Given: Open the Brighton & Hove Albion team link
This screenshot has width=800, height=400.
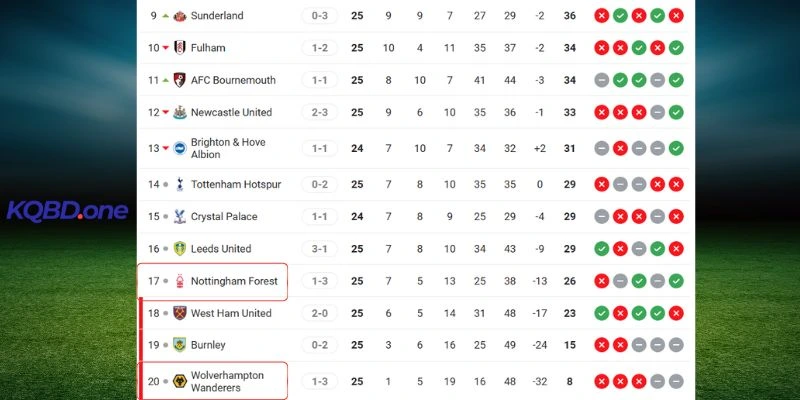Looking at the screenshot, I should coord(228,148).
